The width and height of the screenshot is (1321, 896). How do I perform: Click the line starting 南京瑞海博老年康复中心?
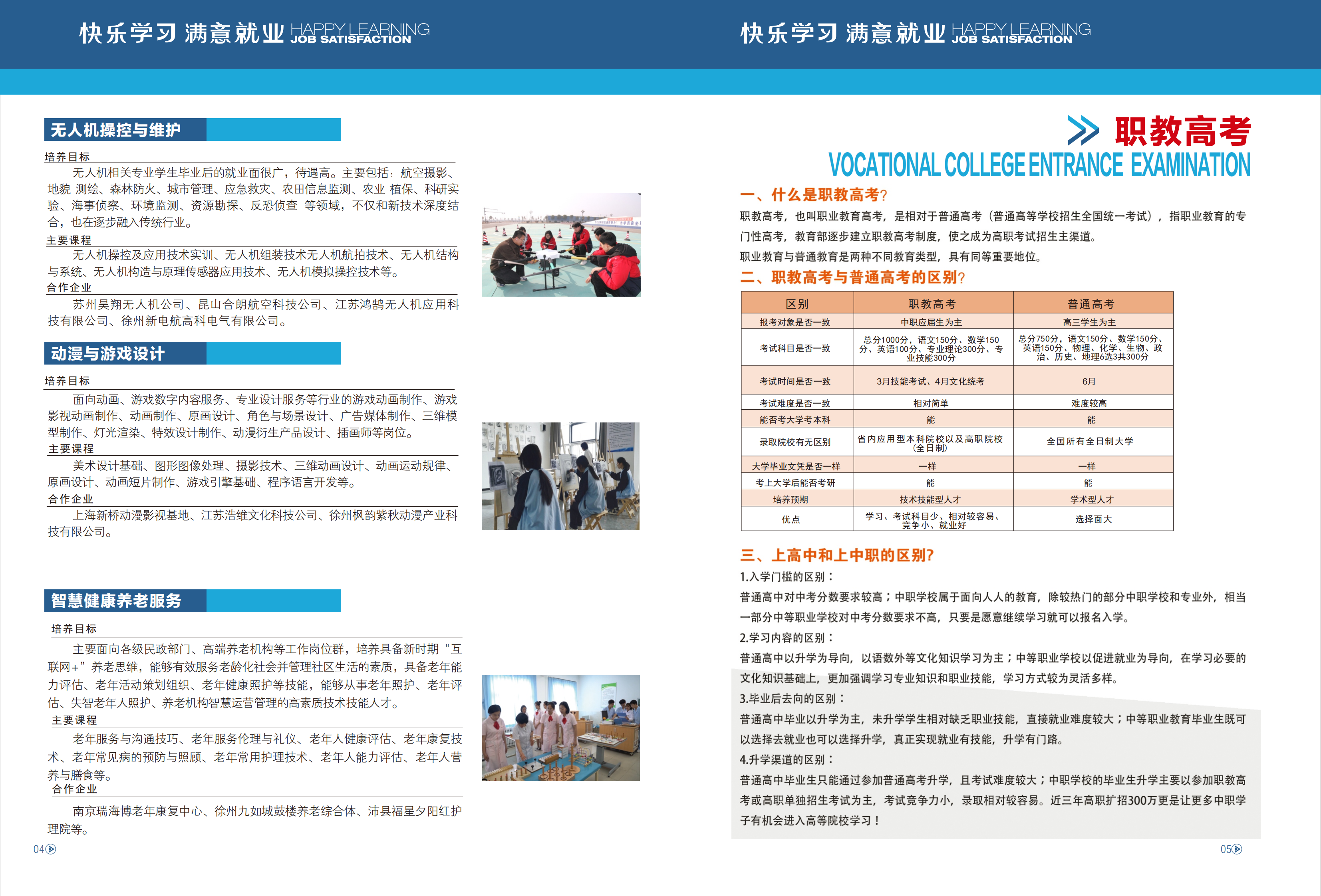click(x=267, y=811)
